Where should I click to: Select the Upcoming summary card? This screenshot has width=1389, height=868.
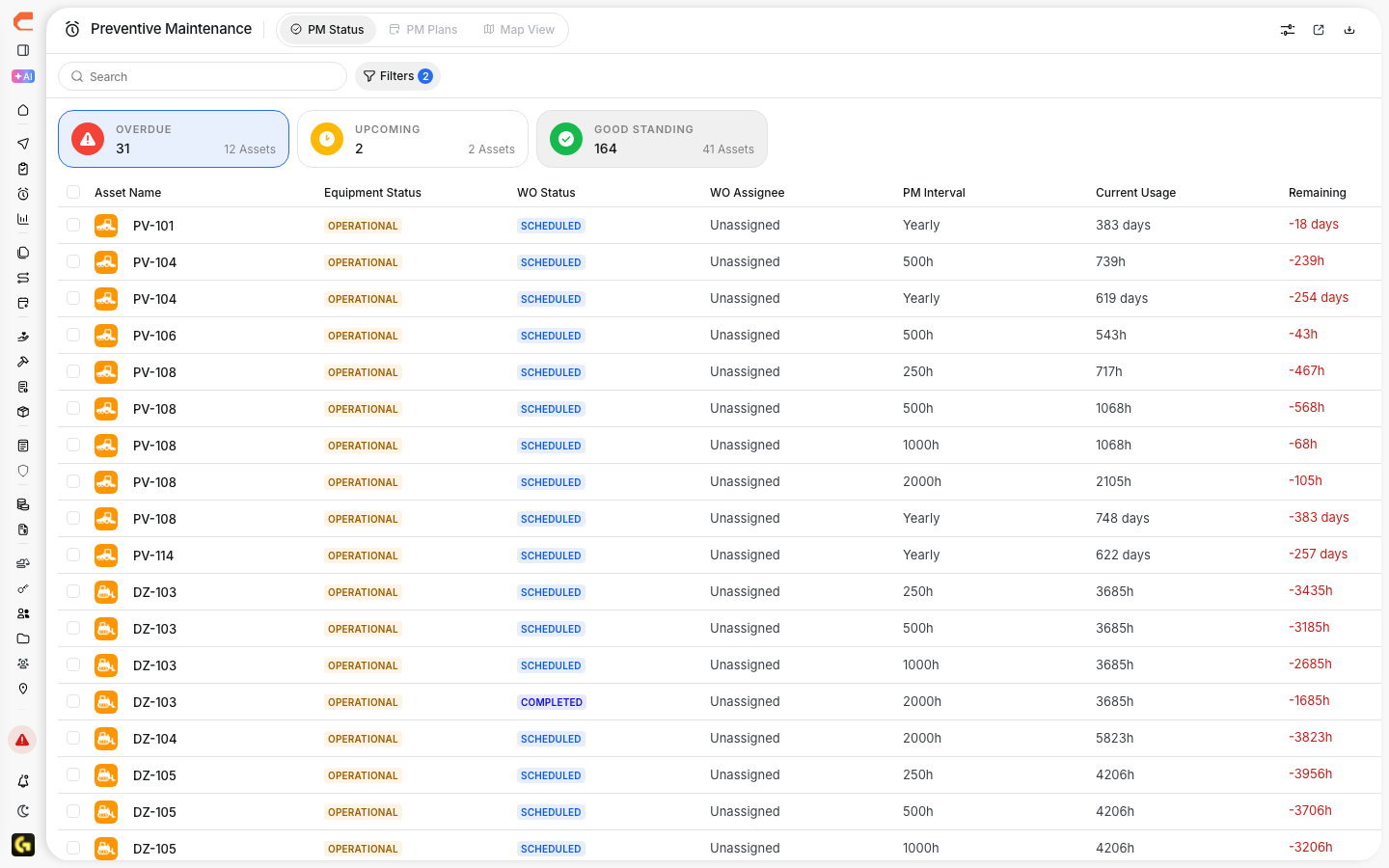413,139
